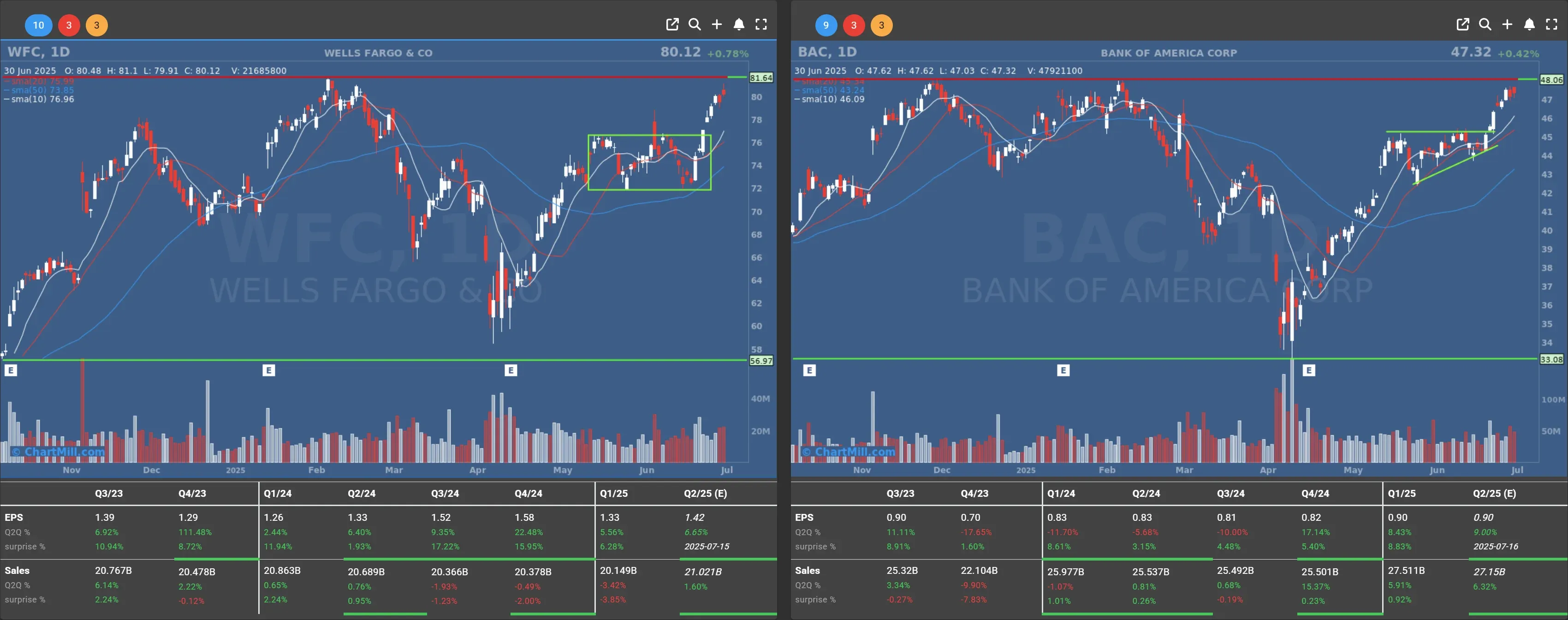This screenshot has width=1568, height=620.
Task: Click WFC Q1/25 sales 20.149B
Action: pos(618,571)
